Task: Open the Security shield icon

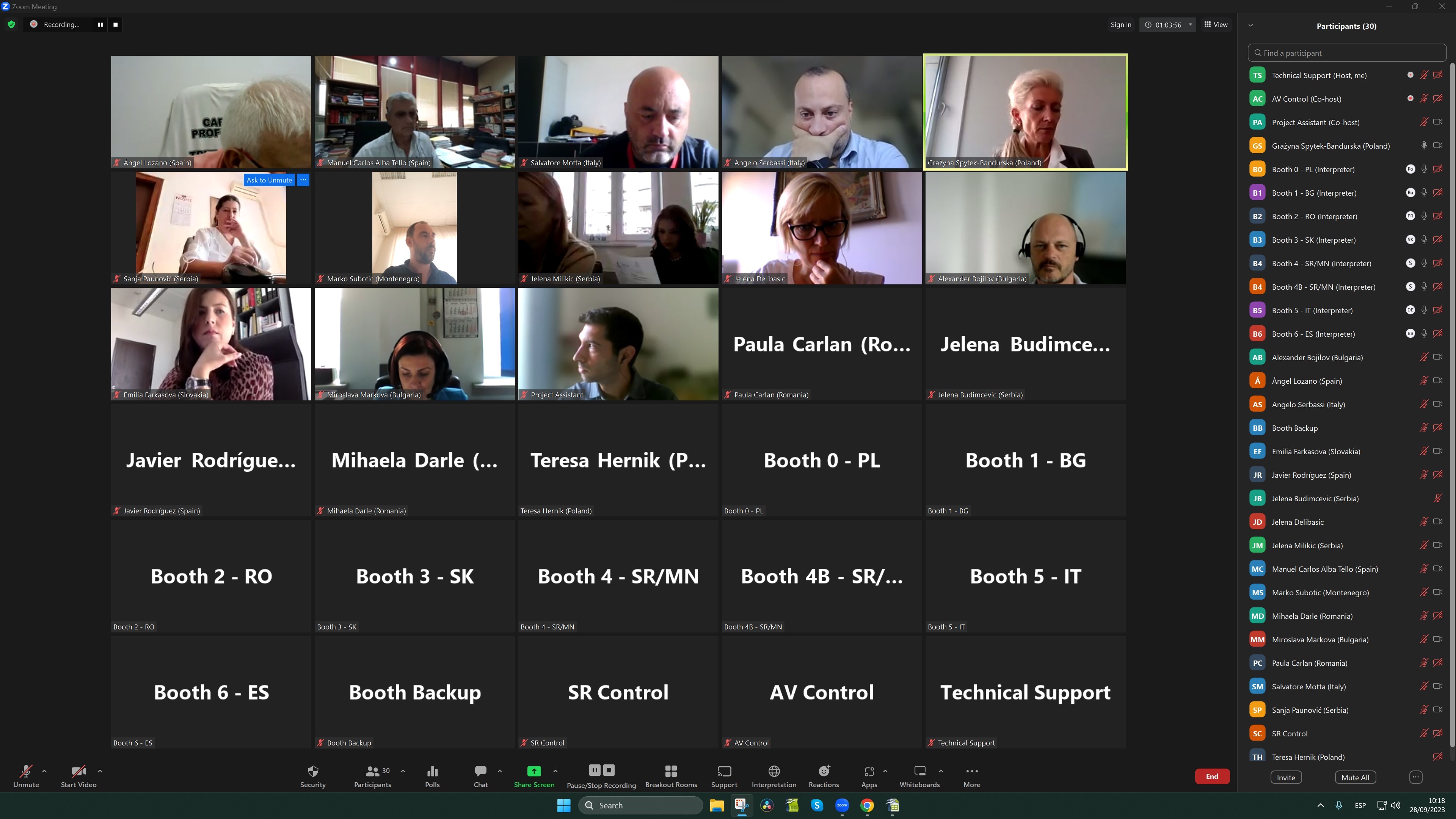Action: pyautogui.click(x=312, y=771)
